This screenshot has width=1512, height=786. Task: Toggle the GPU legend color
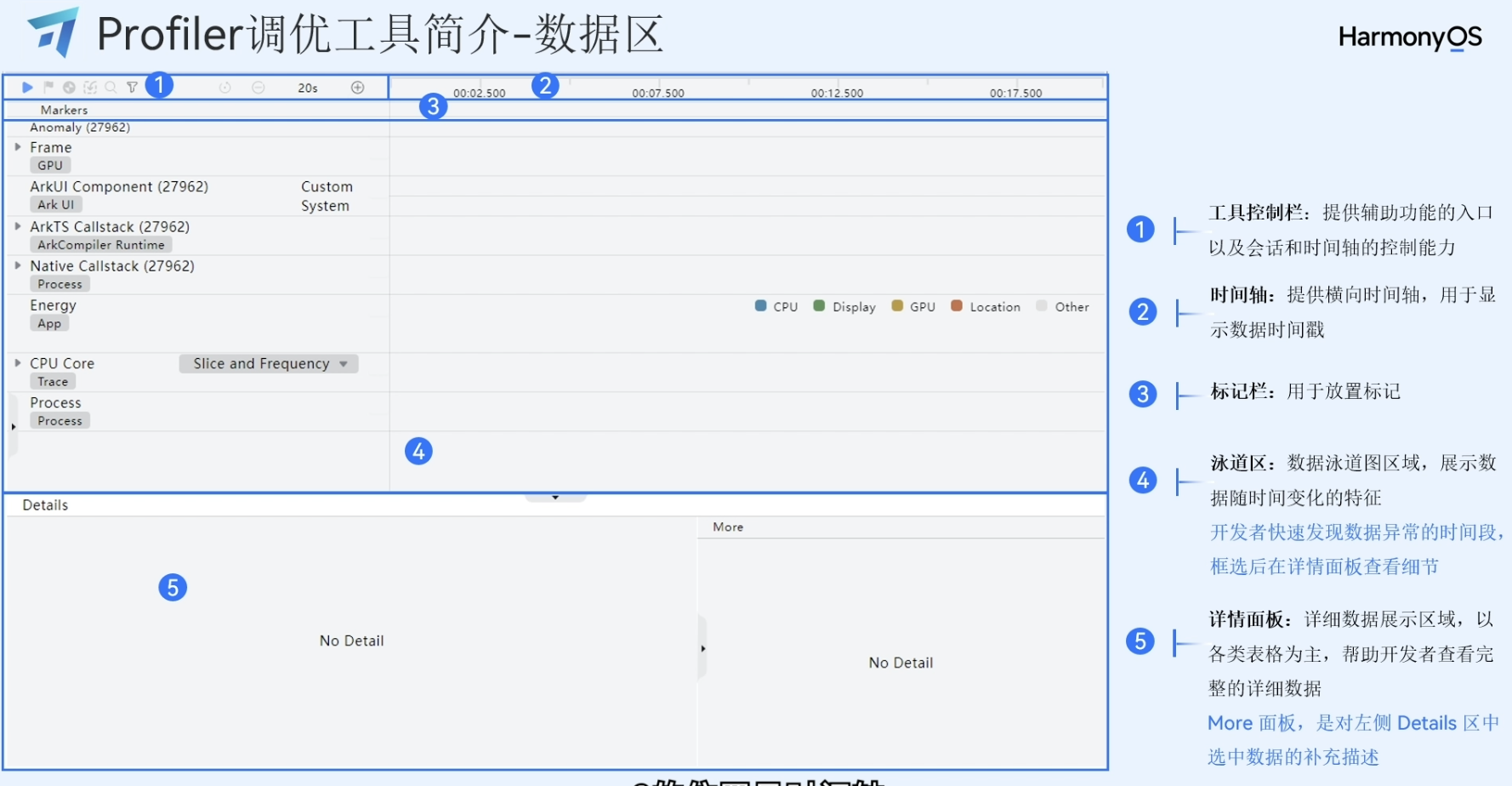[897, 305]
